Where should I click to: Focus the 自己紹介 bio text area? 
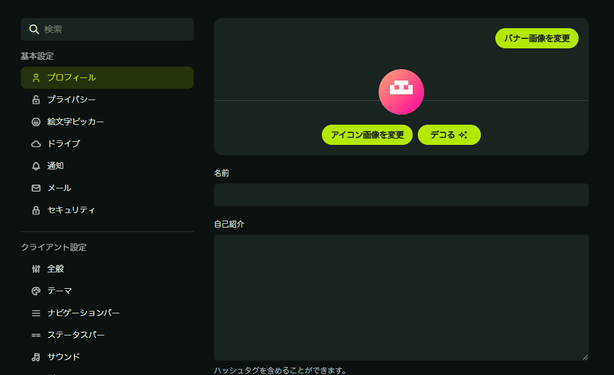click(x=401, y=297)
